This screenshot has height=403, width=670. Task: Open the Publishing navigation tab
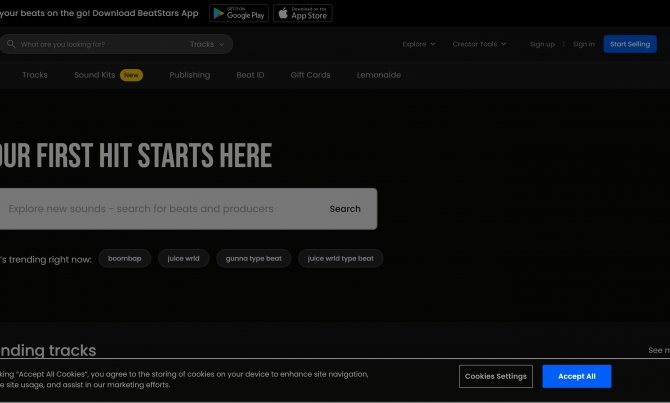190,75
